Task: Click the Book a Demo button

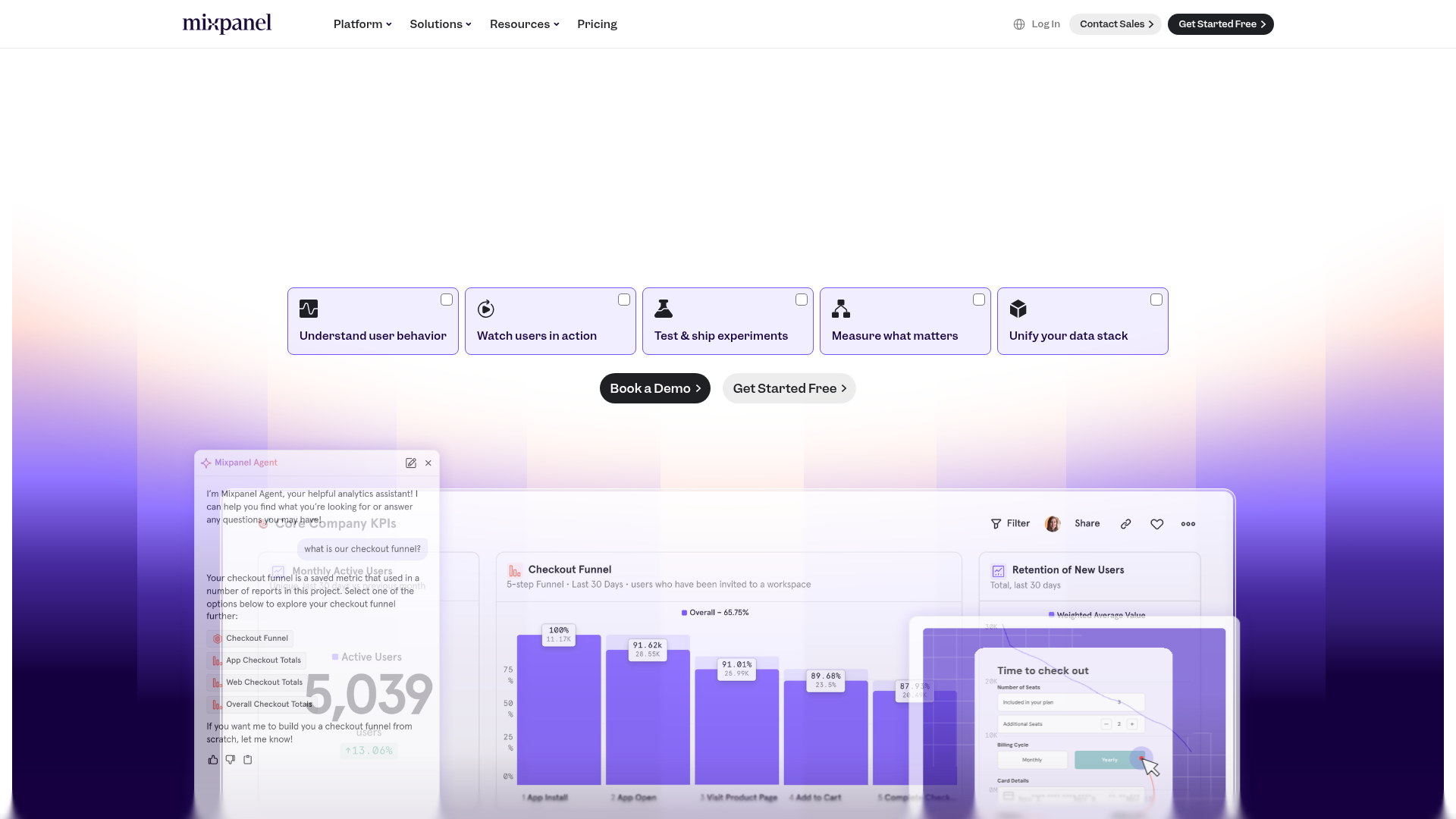Action: [655, 388]
